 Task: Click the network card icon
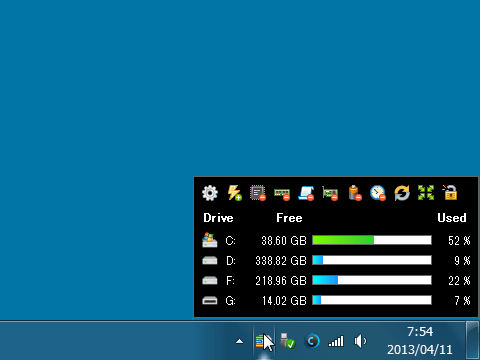[x=330, y=193]
